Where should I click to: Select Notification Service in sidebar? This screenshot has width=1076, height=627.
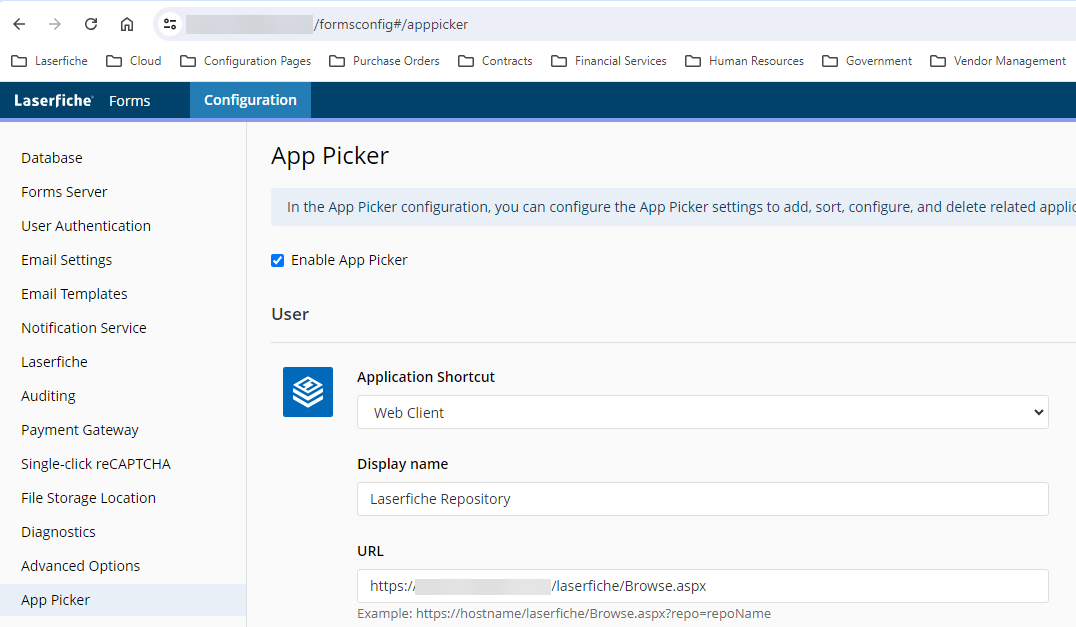pyautogui.click(x=84, y=328)
